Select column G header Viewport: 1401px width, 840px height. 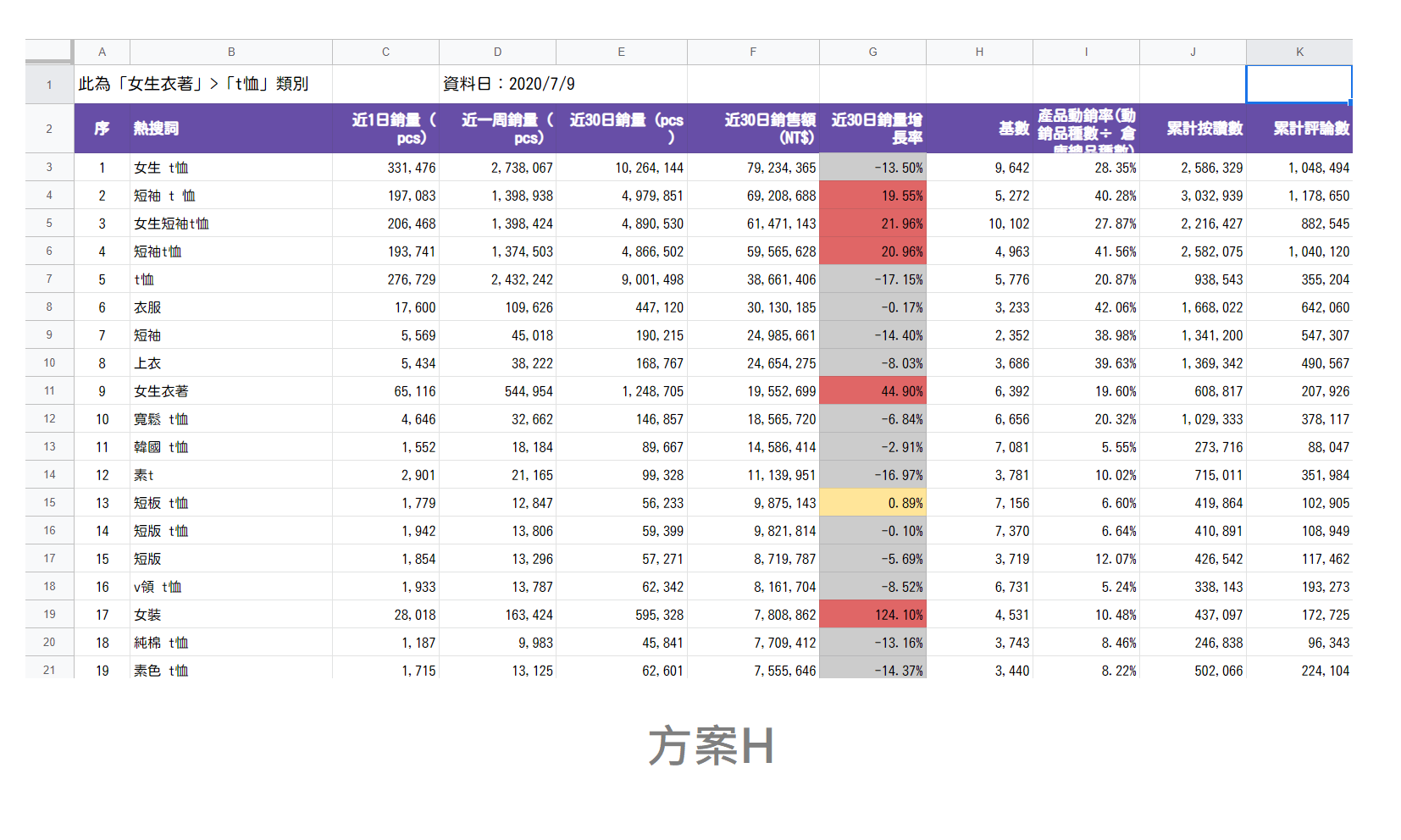pyautogui.click(x=872, y=52)
